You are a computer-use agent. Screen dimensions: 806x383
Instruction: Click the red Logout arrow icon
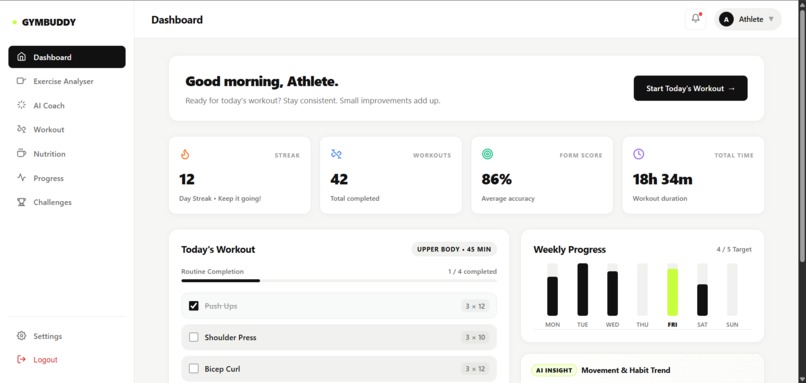(x=21, y=359)
